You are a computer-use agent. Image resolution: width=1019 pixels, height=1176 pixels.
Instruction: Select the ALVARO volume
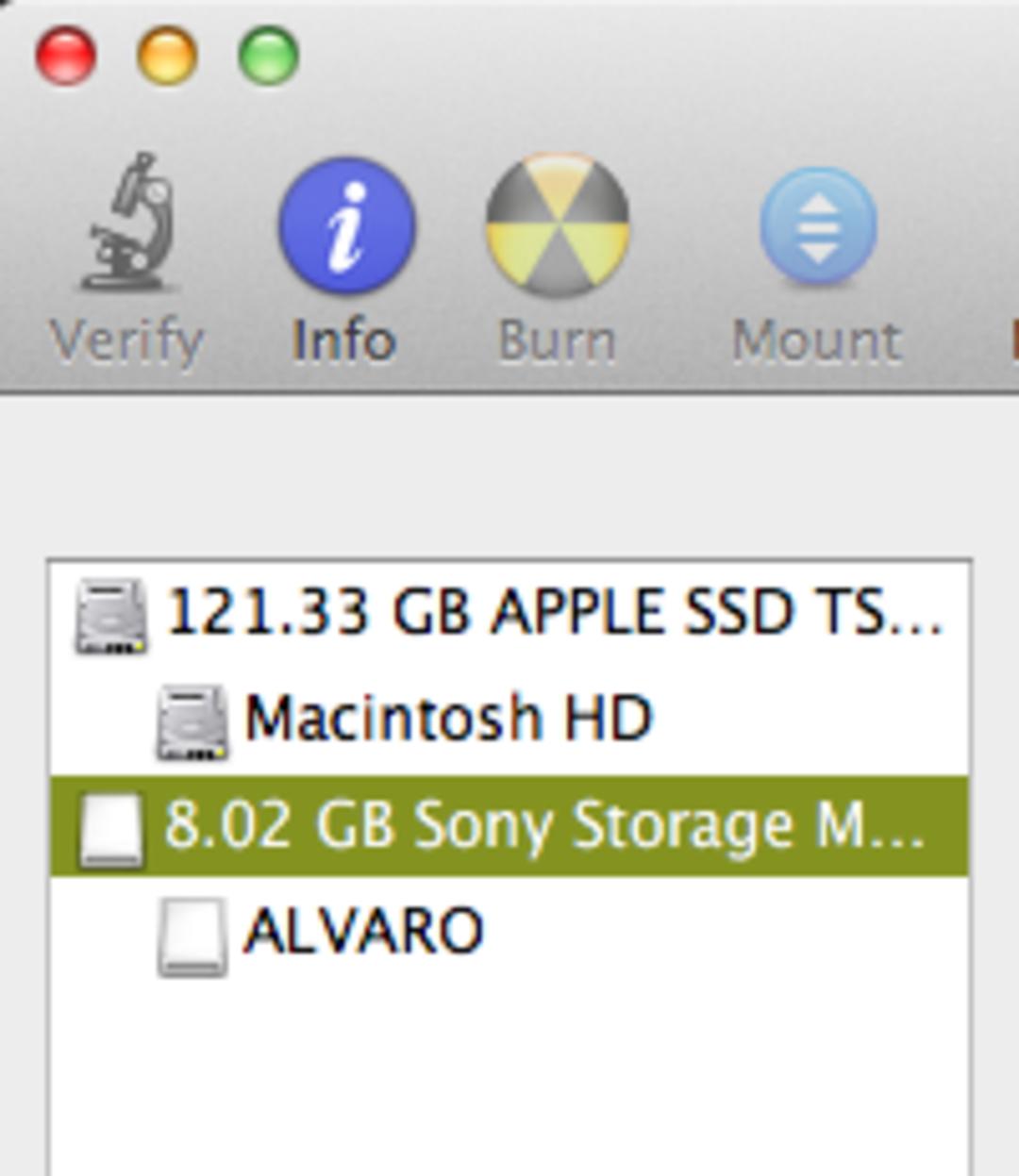click(x=509, y=932)
